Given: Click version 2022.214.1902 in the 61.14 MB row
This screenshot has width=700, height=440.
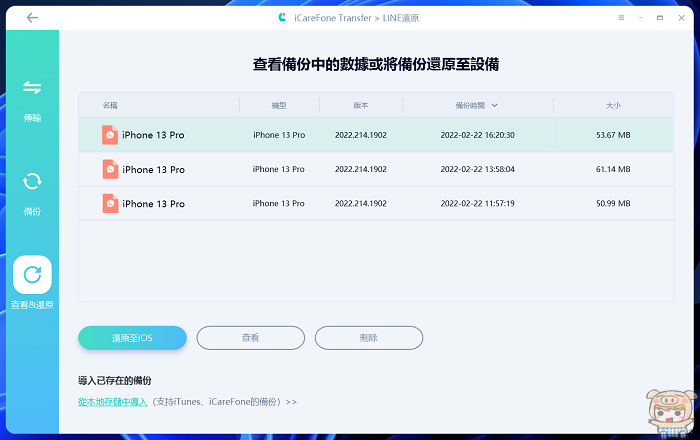Looking at the screenshot, I should tap(361, 169).
